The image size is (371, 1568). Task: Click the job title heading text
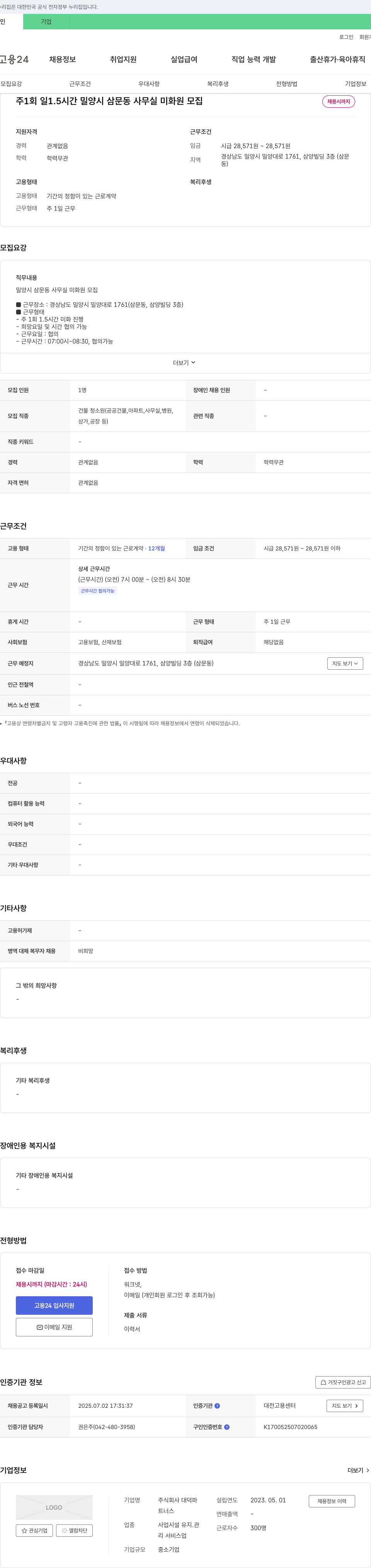point(109,101)
